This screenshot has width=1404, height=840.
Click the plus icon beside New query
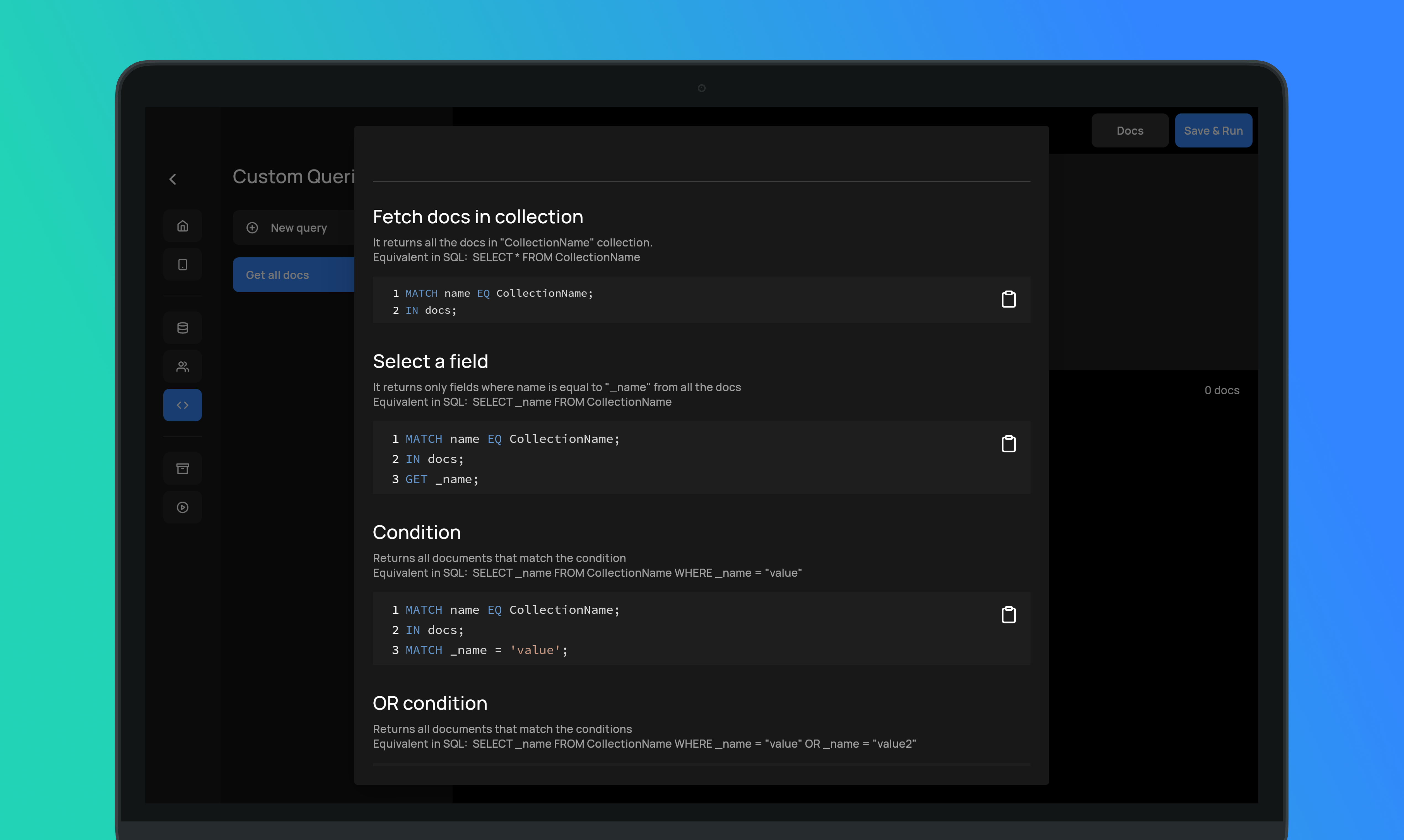pos(253,228)
